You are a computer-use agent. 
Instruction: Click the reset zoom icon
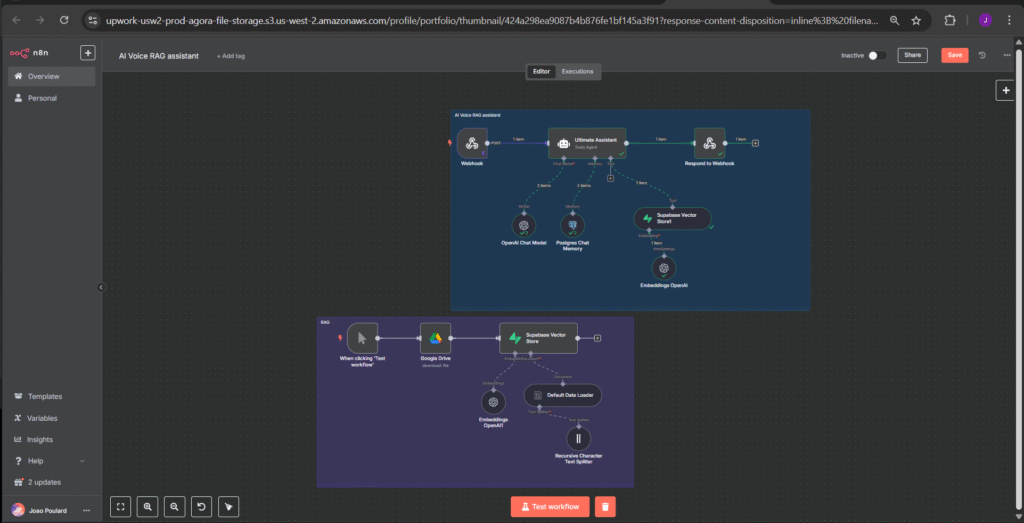tap(202, 507)
